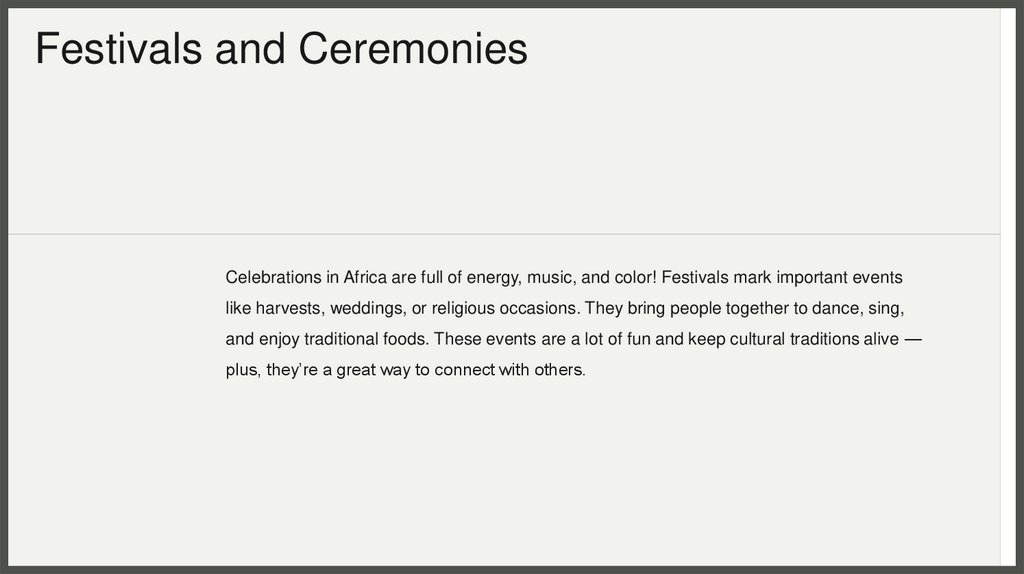Click the horizontal divider line below the title

(500, 234)
